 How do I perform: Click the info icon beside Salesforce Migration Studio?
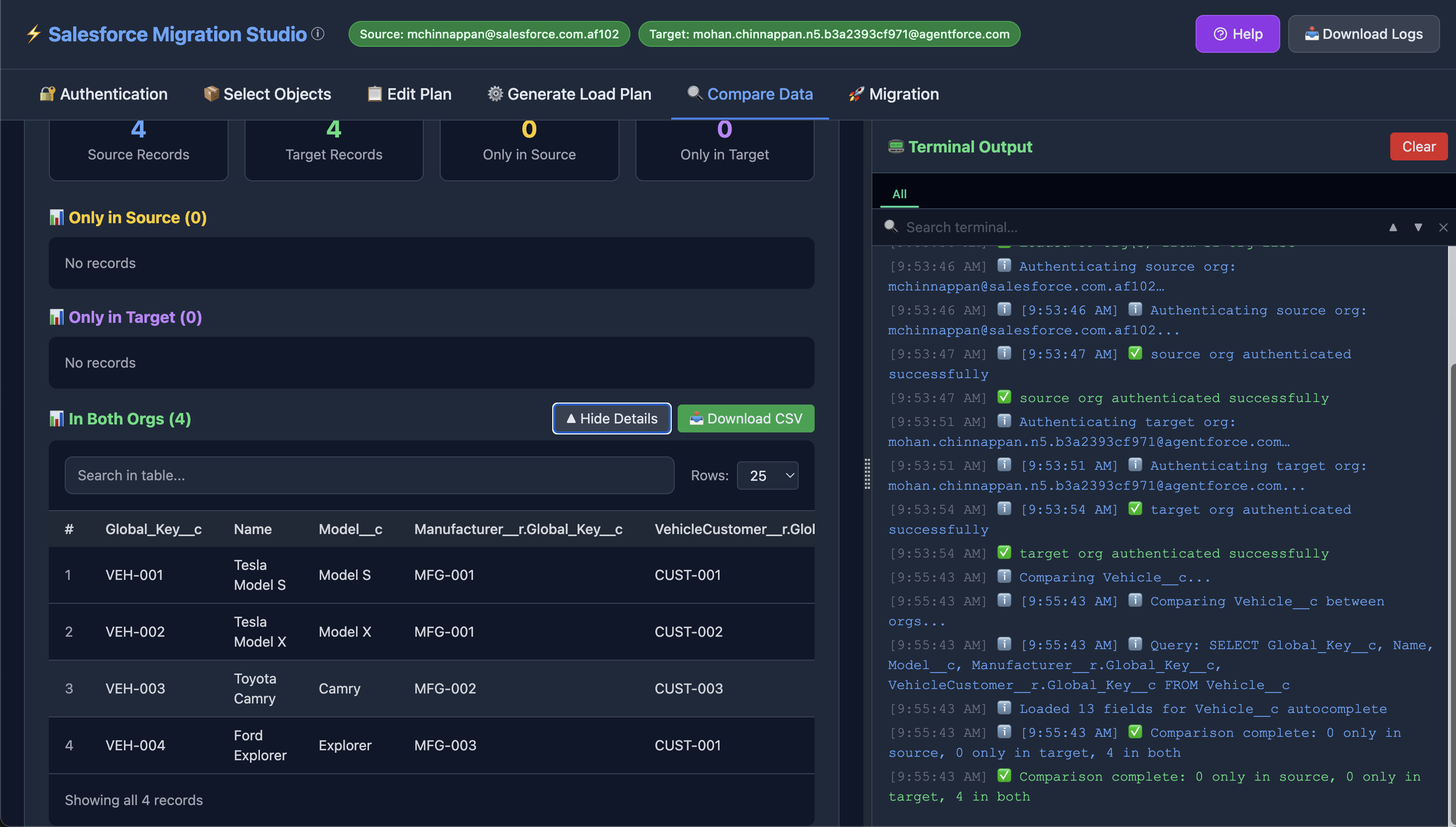[x=318, y=34]
